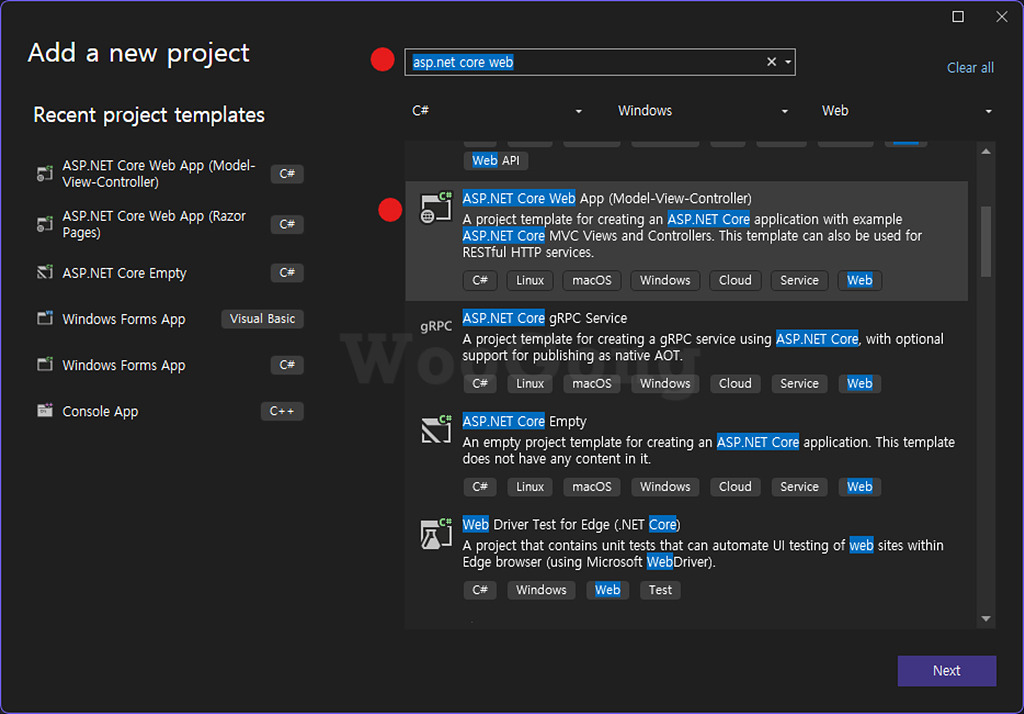This screenshot has height=714, width=1024.
Task: Click macOS tag under ASP.NET Core Empty
Action: pos(592,487)
